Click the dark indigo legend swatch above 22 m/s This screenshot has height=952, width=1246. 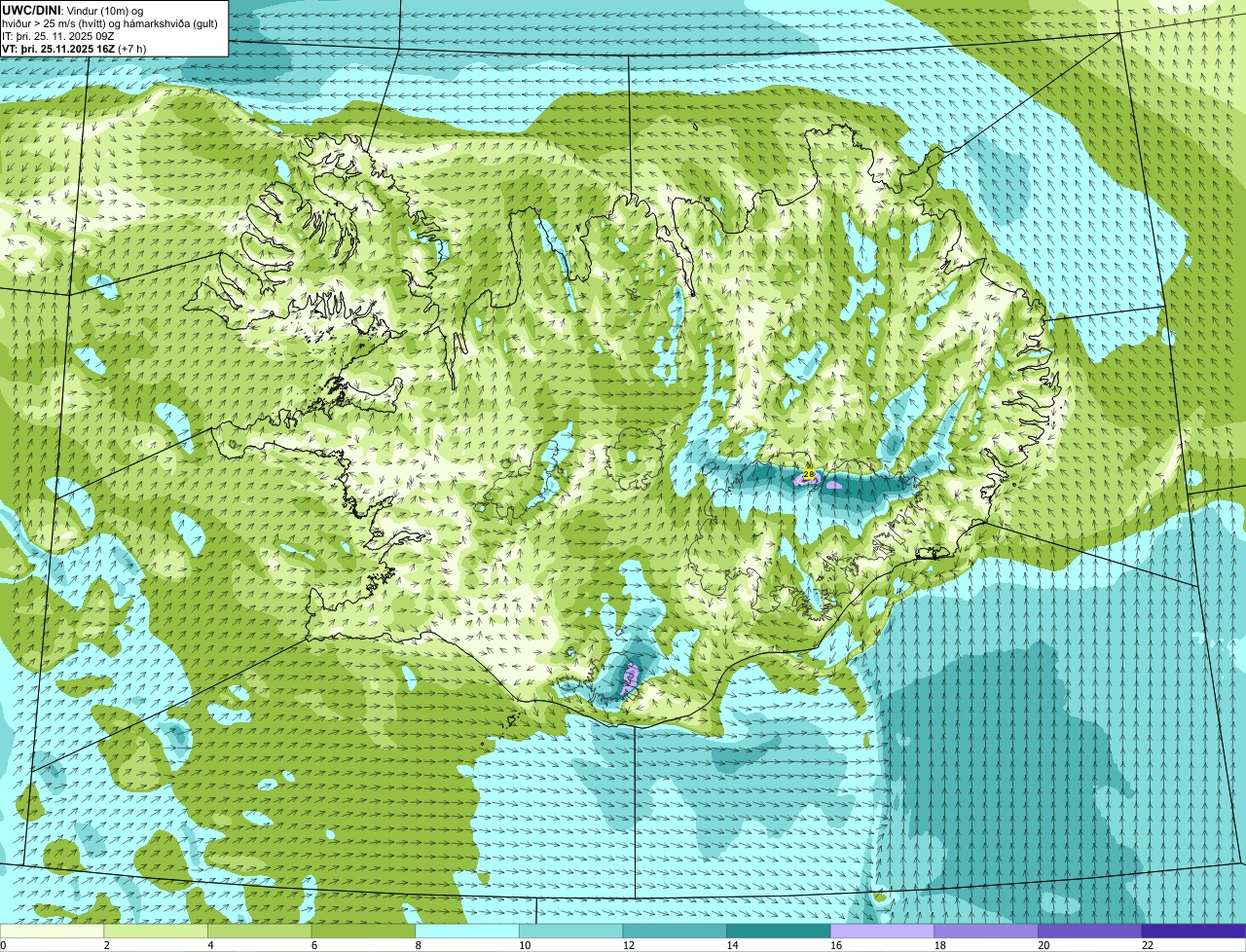point(1193,931)
